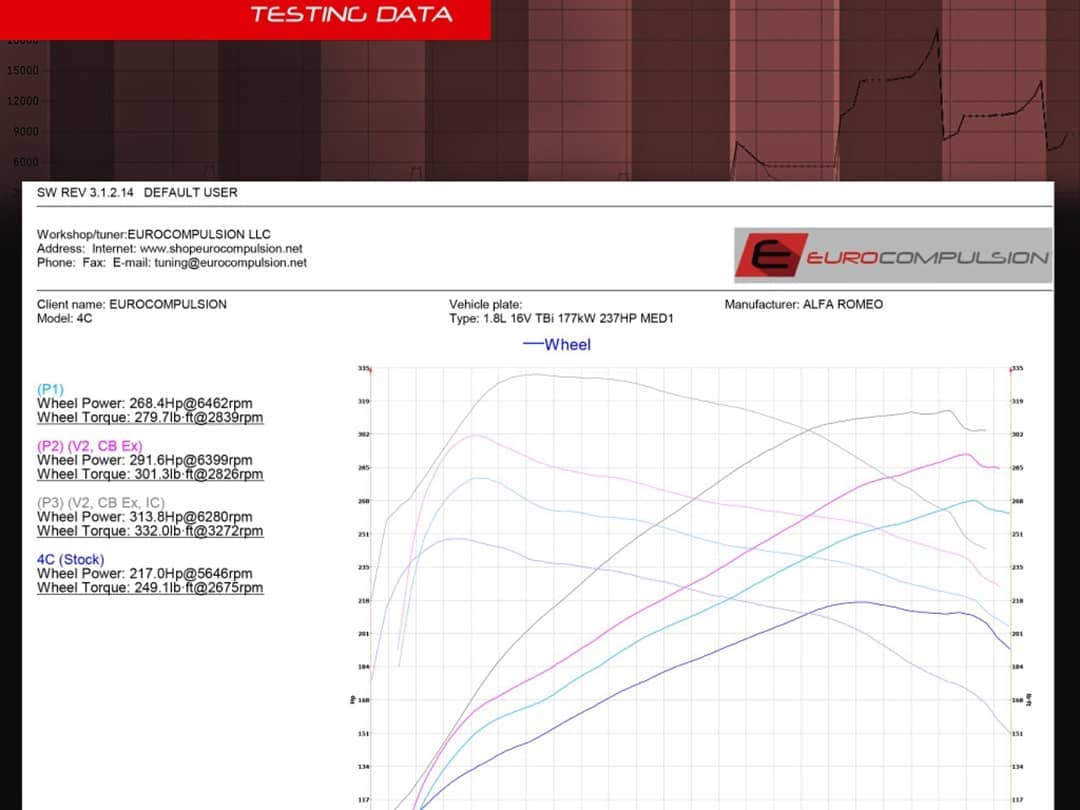Screen dimensions: 1080x810
Task: Click the Eurocompulsion logo banner
Action: tap(893, 256)
